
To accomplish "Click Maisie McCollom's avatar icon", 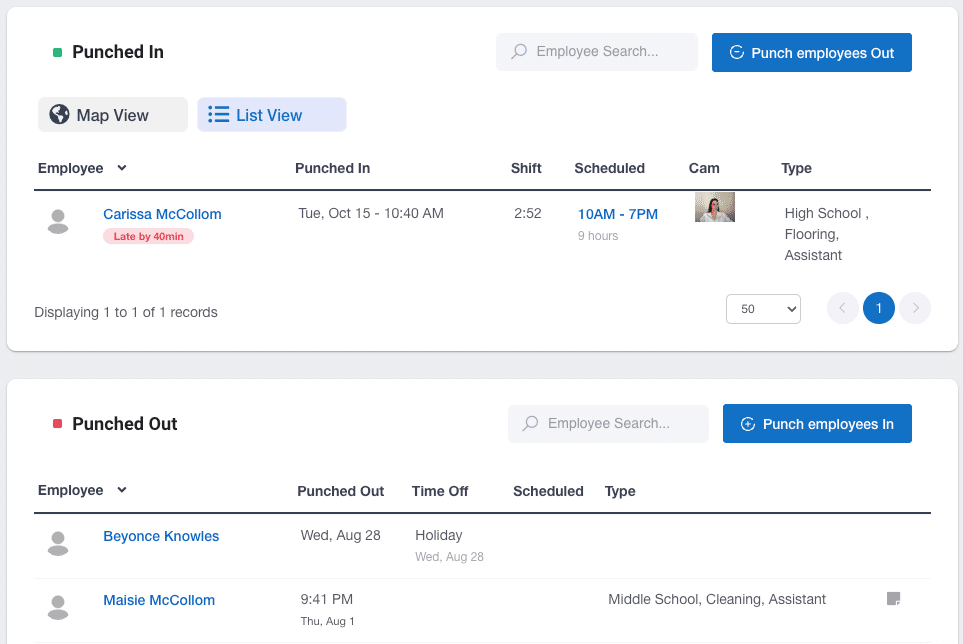I will [58, 608].
